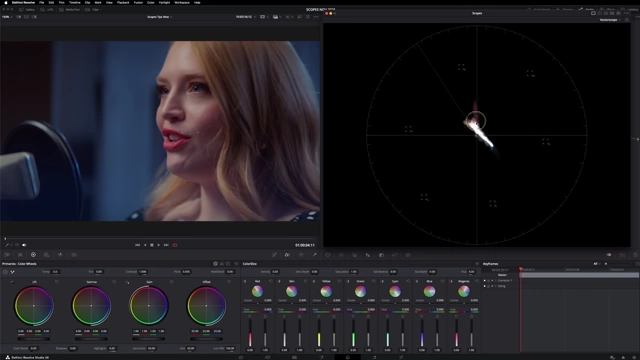
Task: Open the Sizing palette
Action: (x=395, y=255)
